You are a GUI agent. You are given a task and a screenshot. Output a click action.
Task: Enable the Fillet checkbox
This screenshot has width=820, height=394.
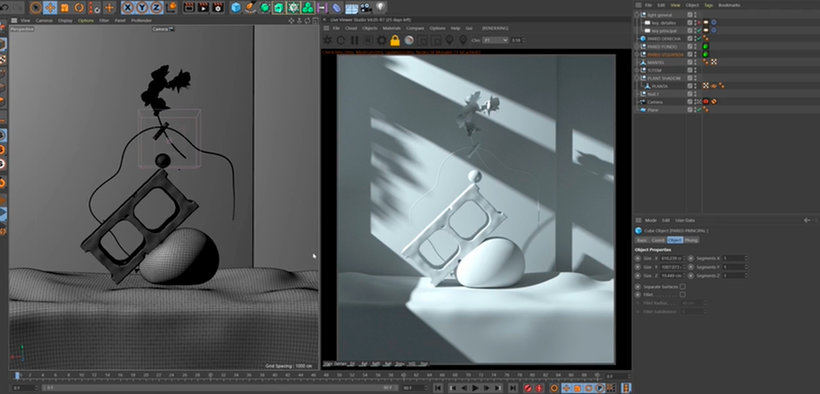point(682,295)
